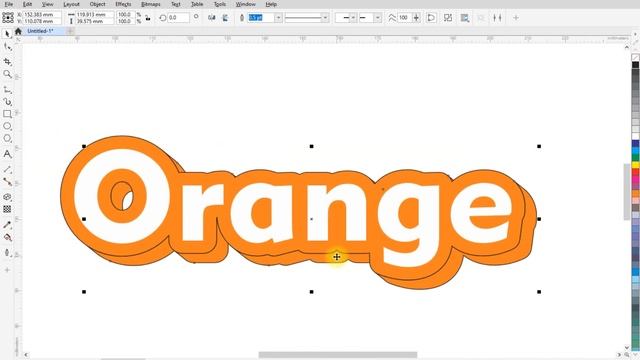Click the horizontal scrollbar thumb
Screen dimensions: 640x360
pos(338,355)
